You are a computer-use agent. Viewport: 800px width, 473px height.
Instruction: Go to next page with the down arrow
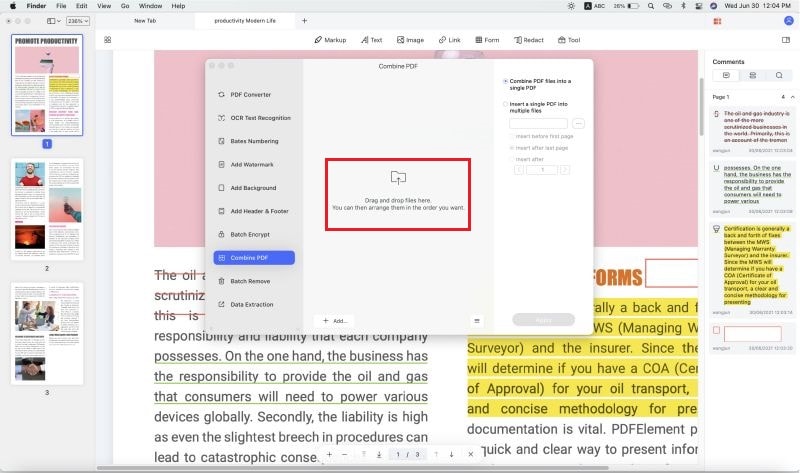pyautogui.click(x=452, y=454)
